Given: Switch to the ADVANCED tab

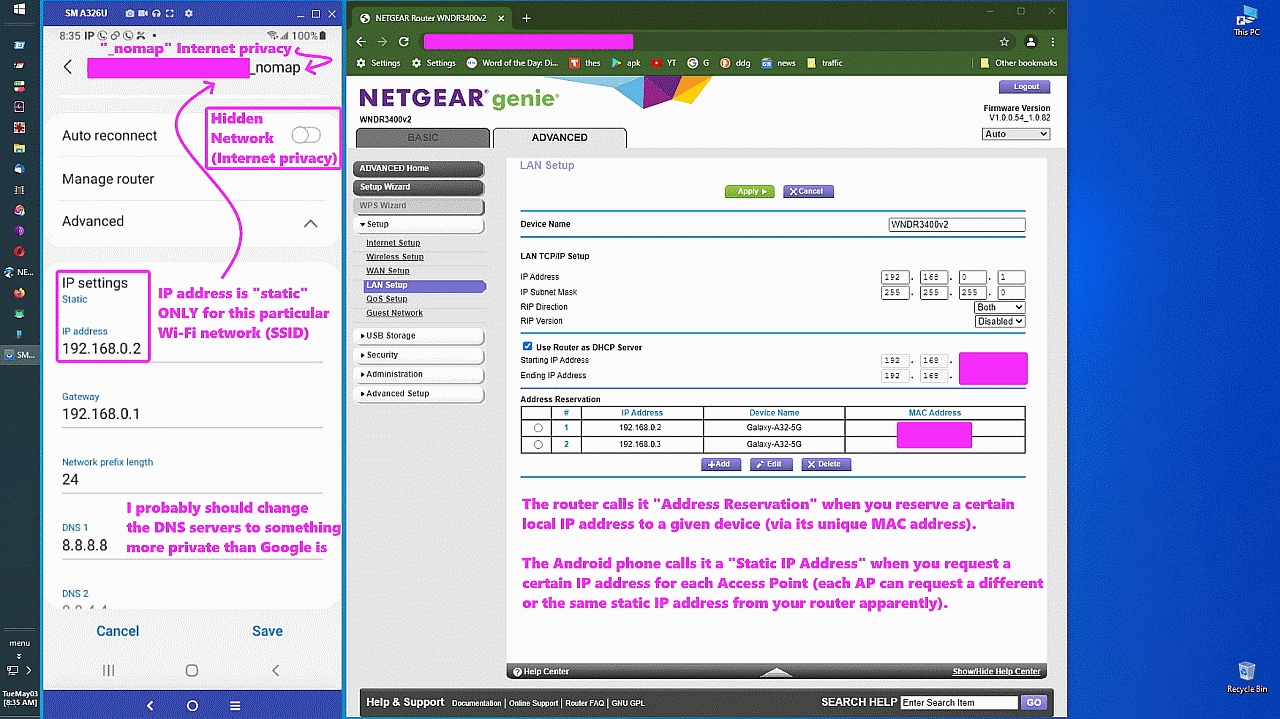Looking at the screenshot, I should coord(560,138).
